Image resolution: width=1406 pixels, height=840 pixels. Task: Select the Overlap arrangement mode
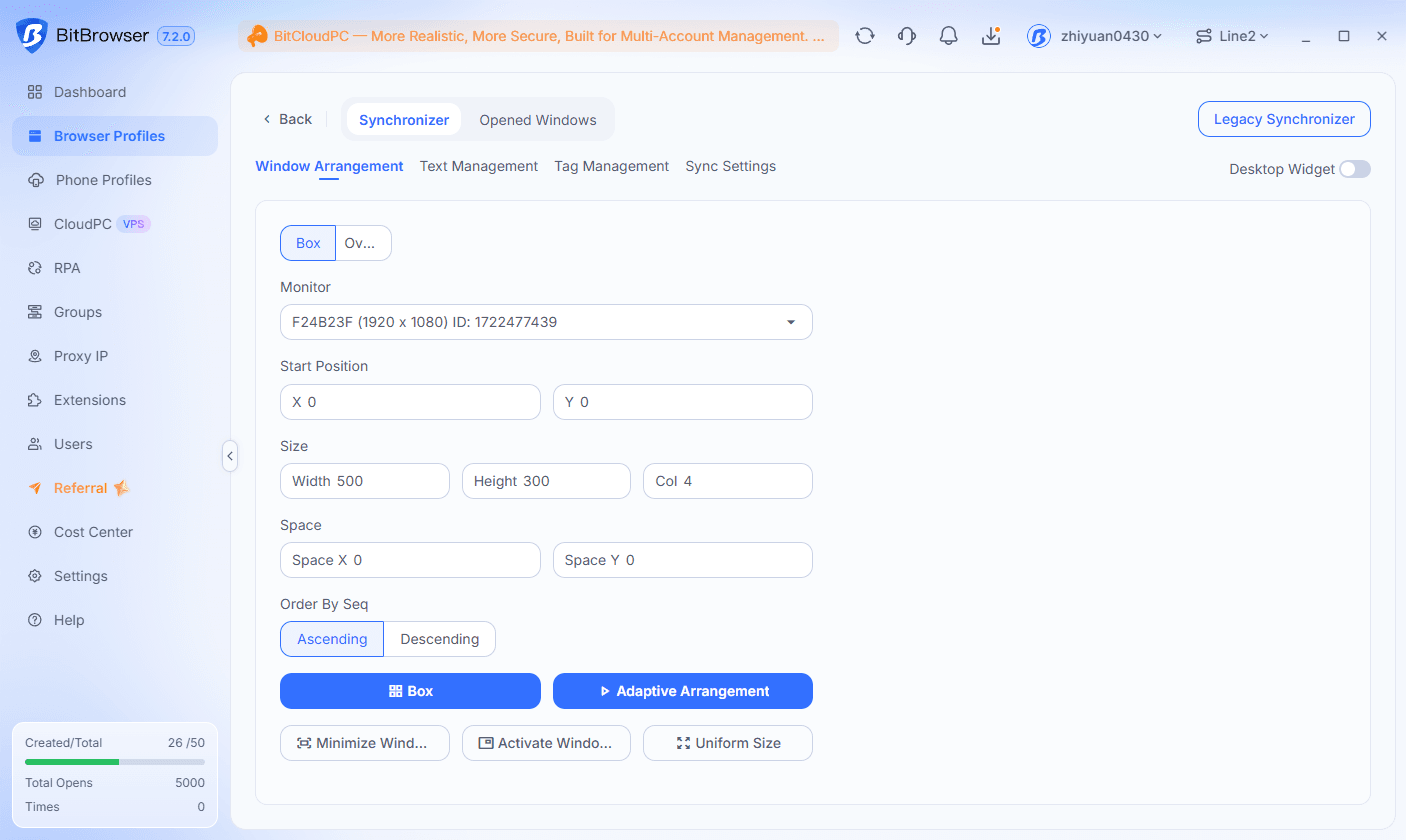click(x=363, y=243)
